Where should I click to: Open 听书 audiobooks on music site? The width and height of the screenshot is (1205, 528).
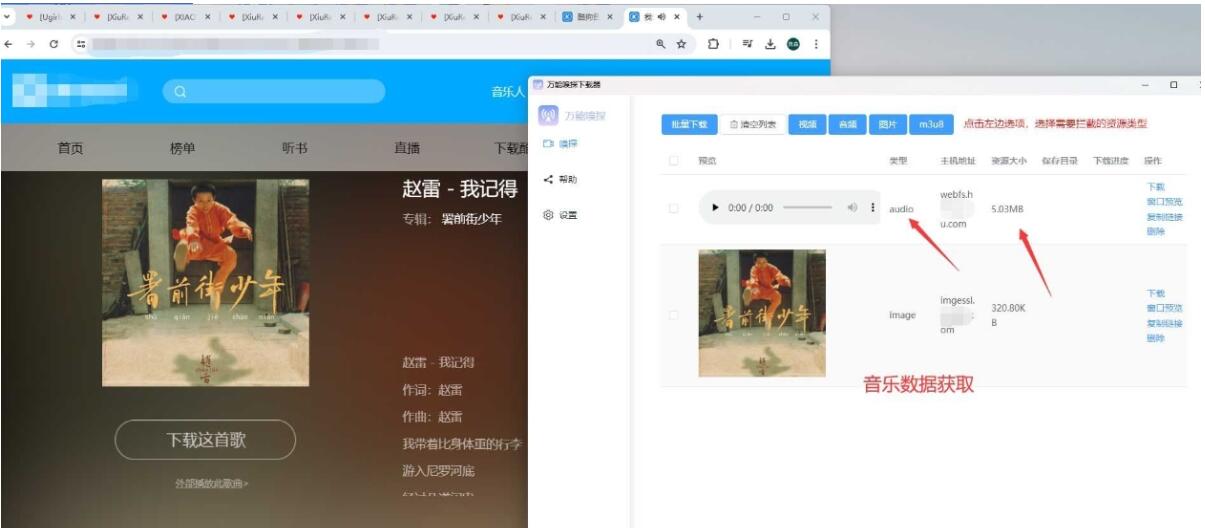(x=294, y=148)
